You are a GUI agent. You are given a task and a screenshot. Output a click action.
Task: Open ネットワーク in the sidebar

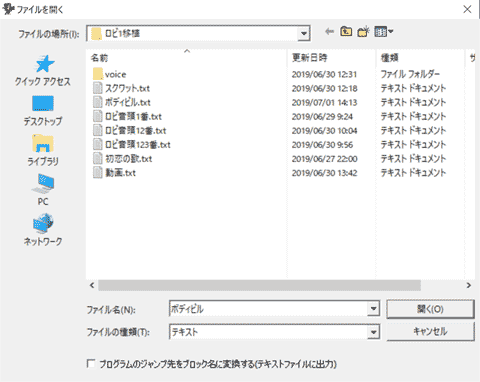(x=43, y=230)
